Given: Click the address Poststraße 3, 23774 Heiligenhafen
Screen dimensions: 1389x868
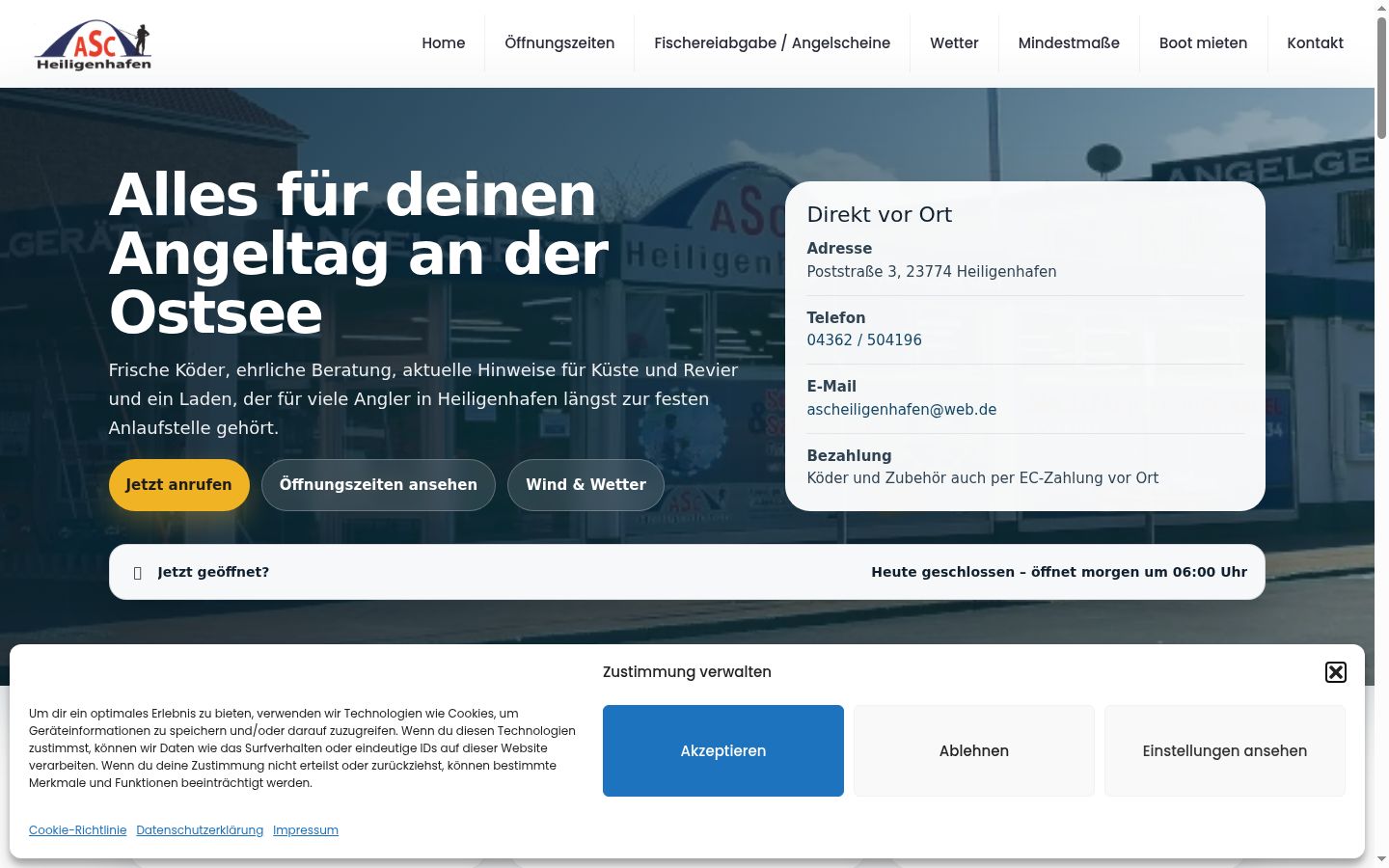Looking at the screenshot, I should click(932, 272).
